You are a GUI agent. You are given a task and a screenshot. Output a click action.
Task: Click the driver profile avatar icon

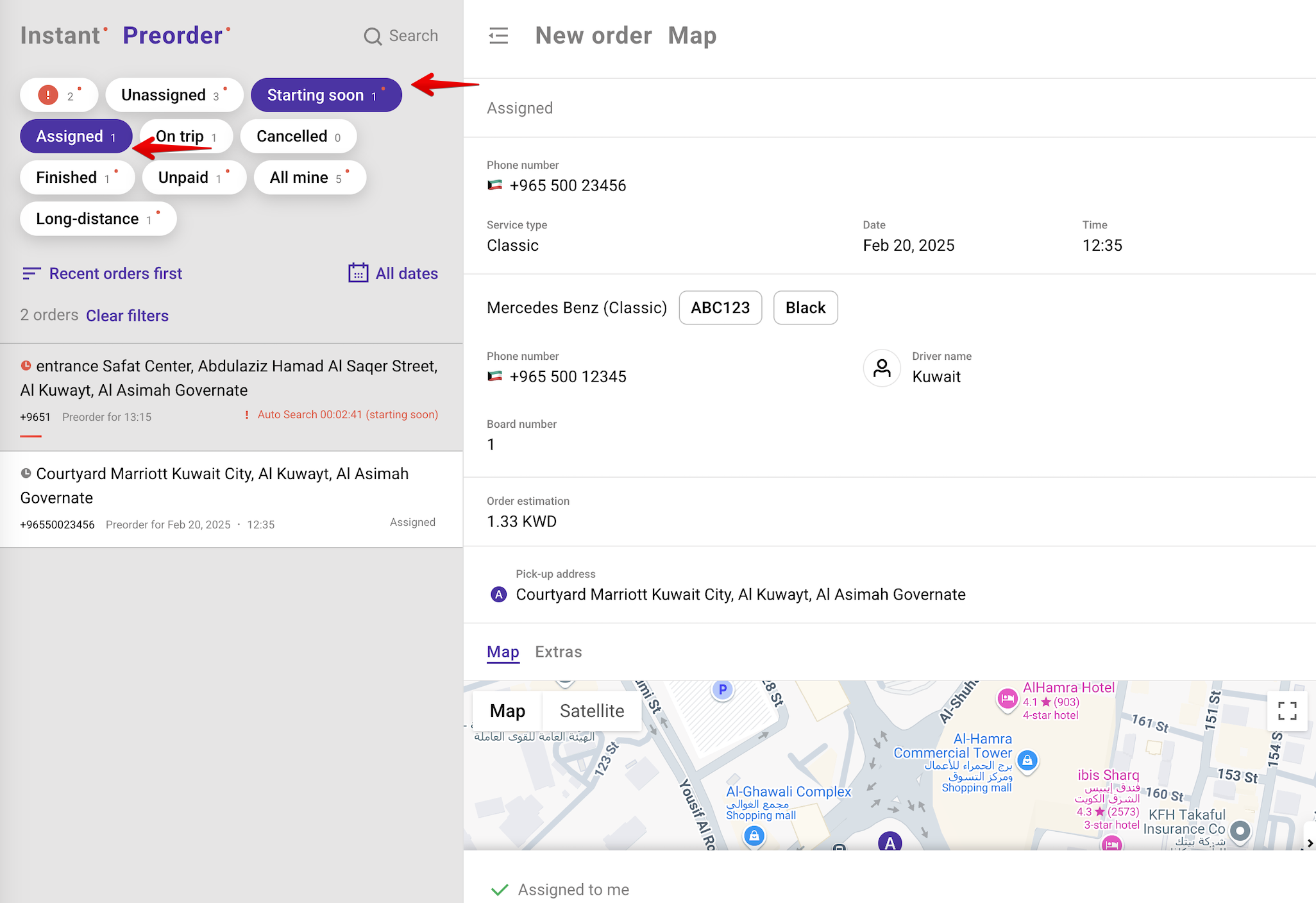882,368
